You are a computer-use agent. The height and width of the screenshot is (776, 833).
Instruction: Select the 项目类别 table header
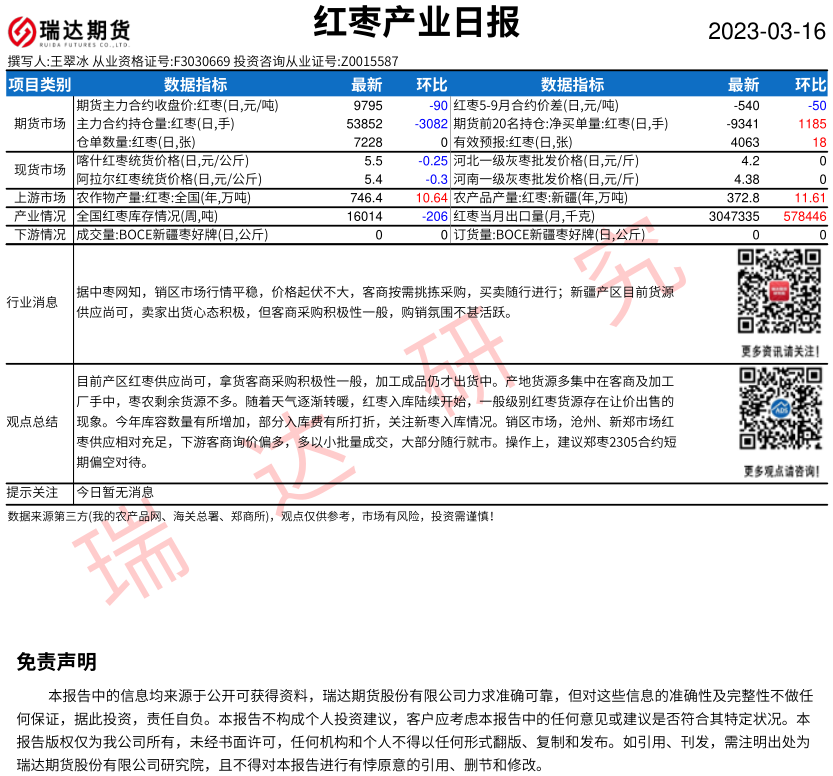(x=40, y=85)
